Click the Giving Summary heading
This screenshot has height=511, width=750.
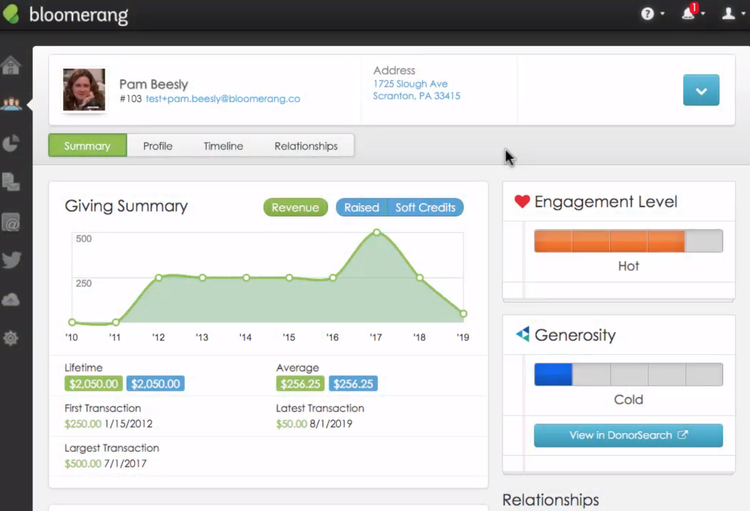(x=126, y=206)
